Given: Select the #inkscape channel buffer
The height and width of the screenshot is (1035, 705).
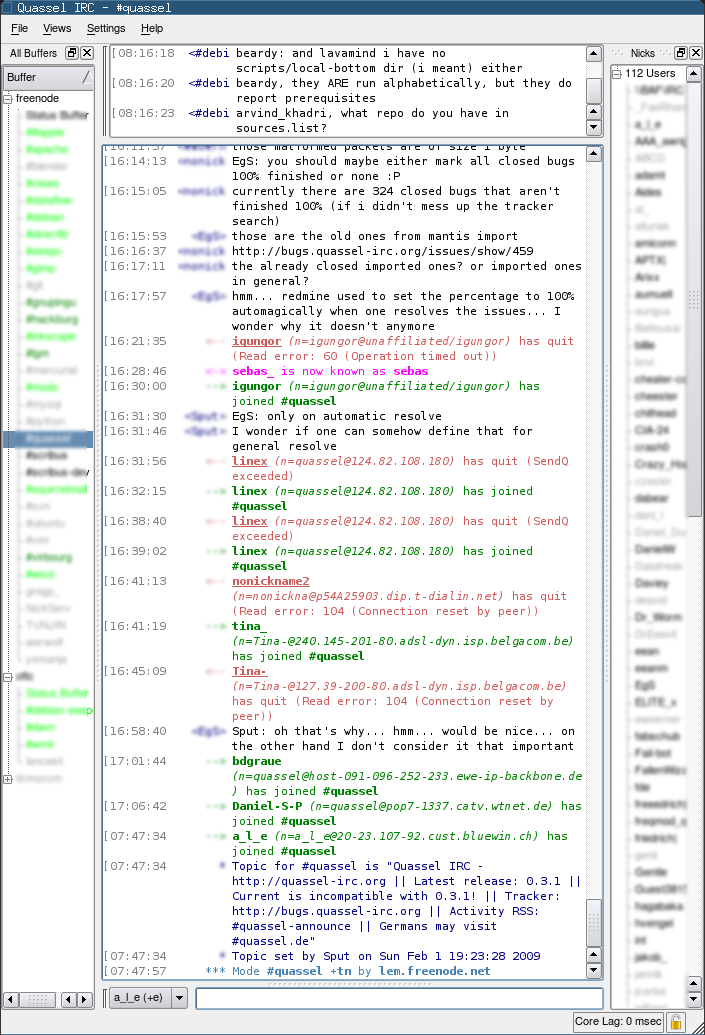Looking at the screenshot, I should coord(51,337).
